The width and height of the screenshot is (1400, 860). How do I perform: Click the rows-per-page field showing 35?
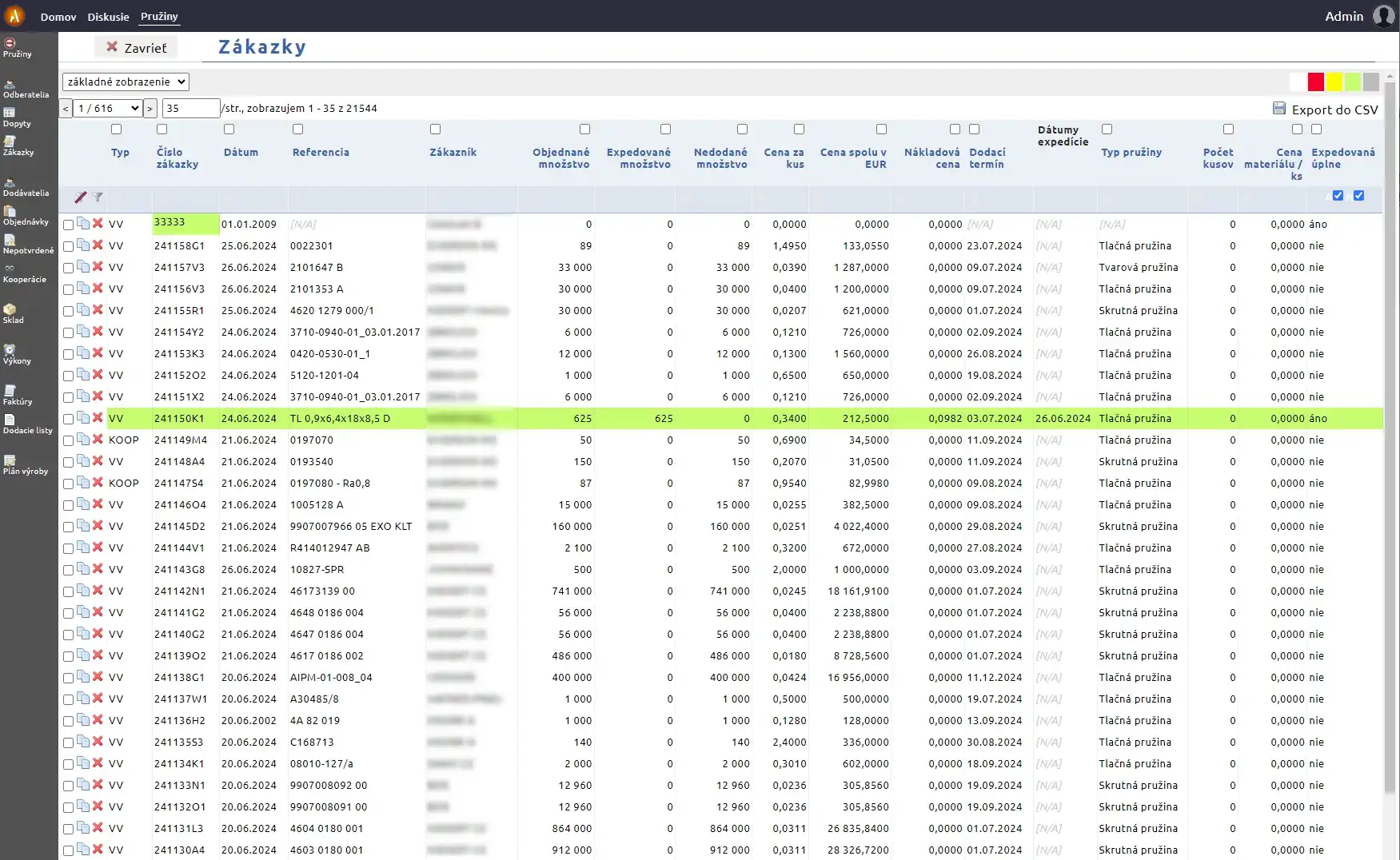[x=191, y=108]
